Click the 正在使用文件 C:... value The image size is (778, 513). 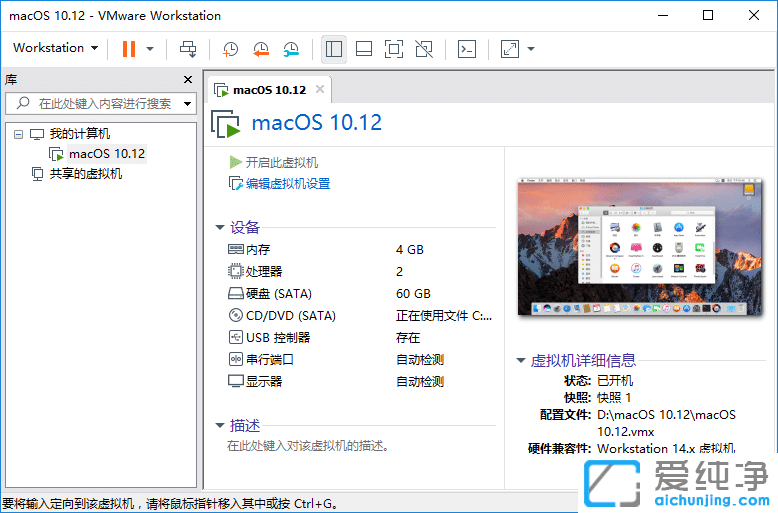coord(444,316)
